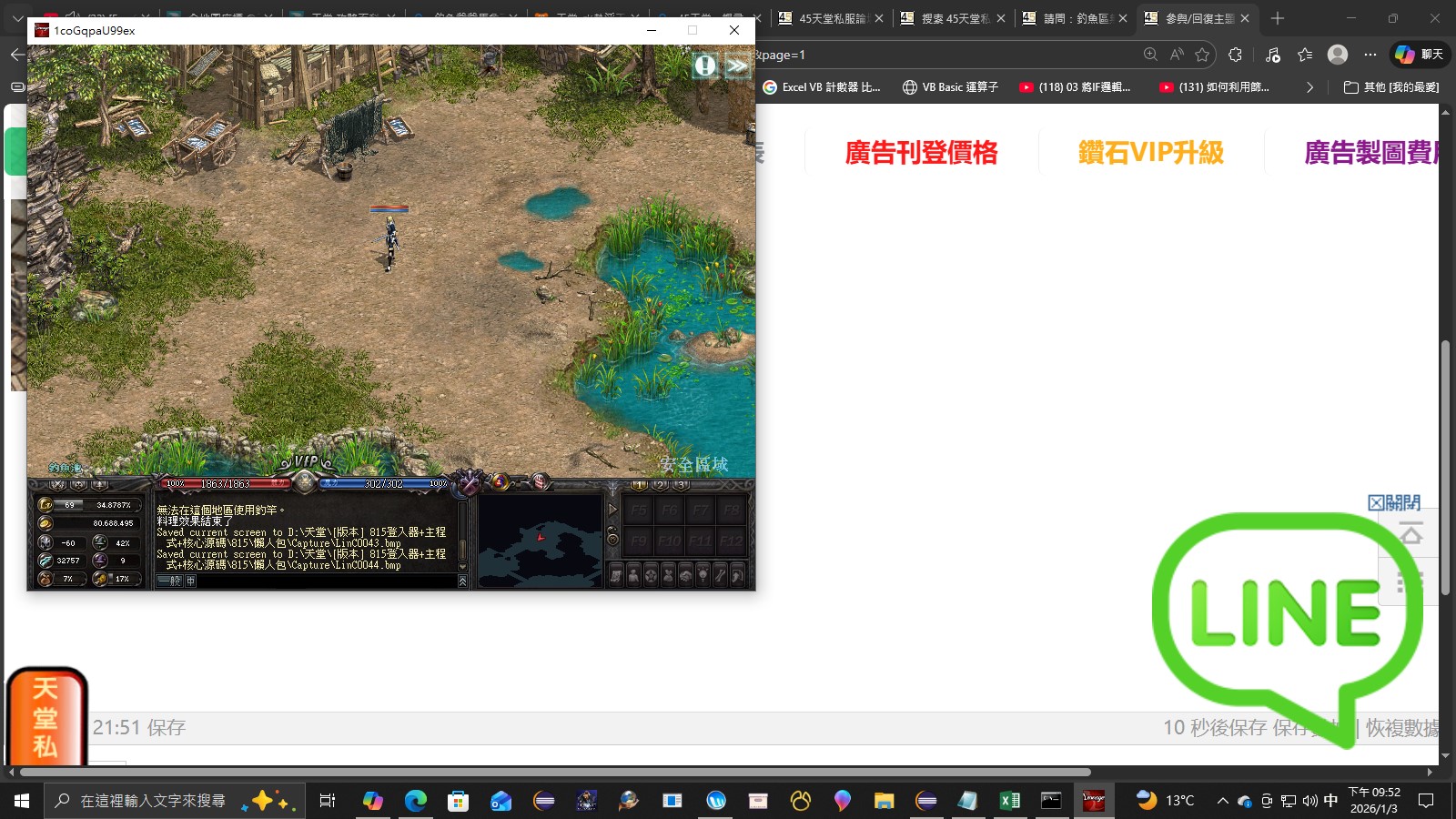Open File Explorer from the taskbar
Image resolution: width=1456 pixels, height=819 pixels.
coord(884,801)
